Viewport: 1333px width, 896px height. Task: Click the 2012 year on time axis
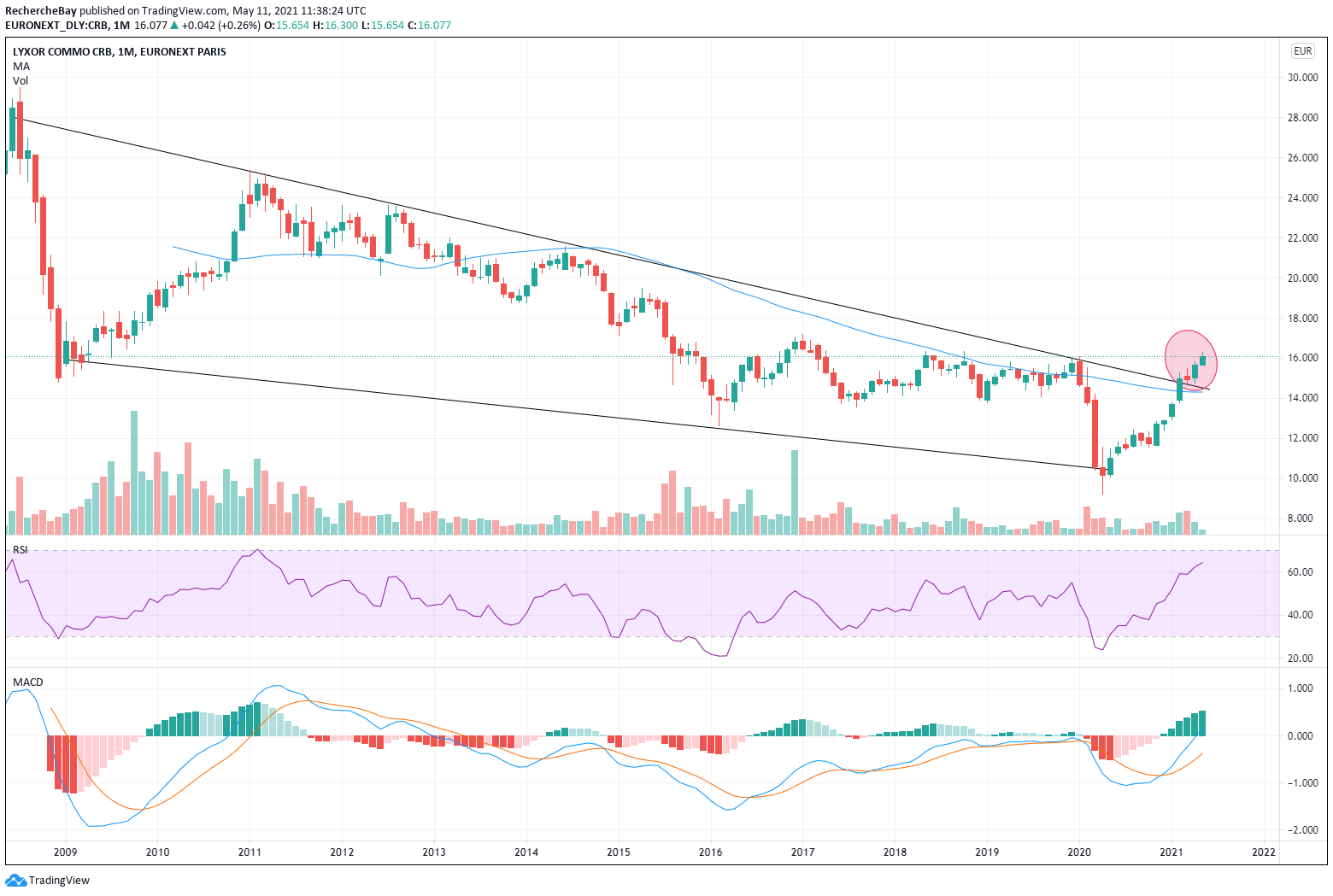click(x=342, y=852)
